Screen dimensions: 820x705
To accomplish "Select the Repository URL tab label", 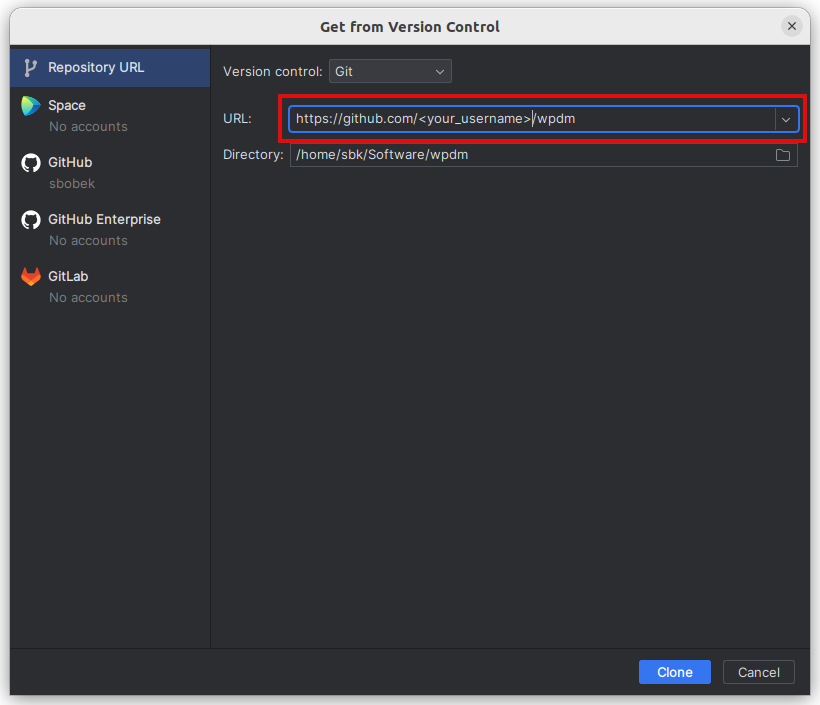I will point(96,68).
